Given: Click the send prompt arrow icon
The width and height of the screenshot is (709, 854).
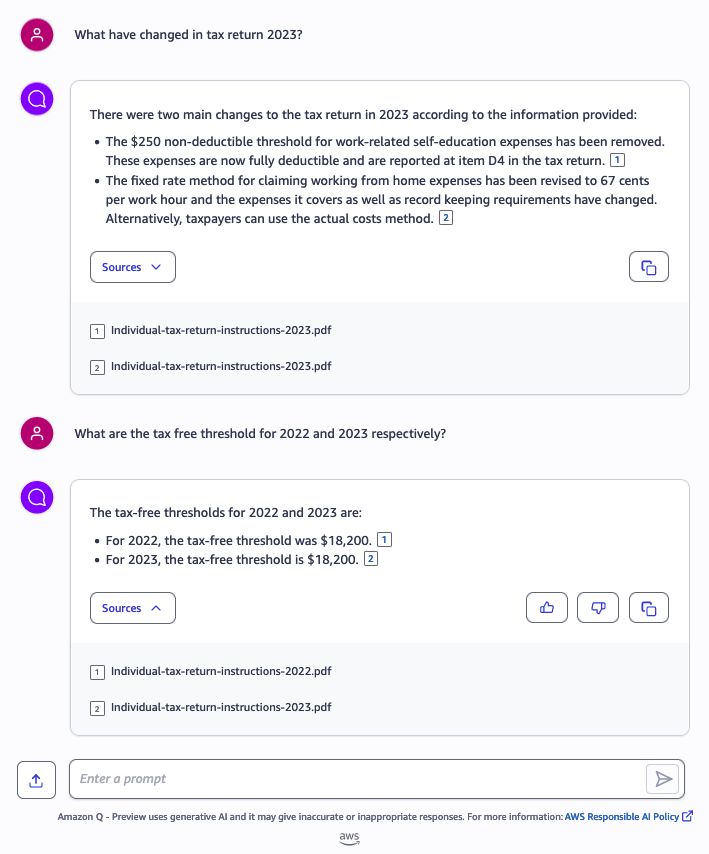Looking at the screenshot, I should 662,779.
